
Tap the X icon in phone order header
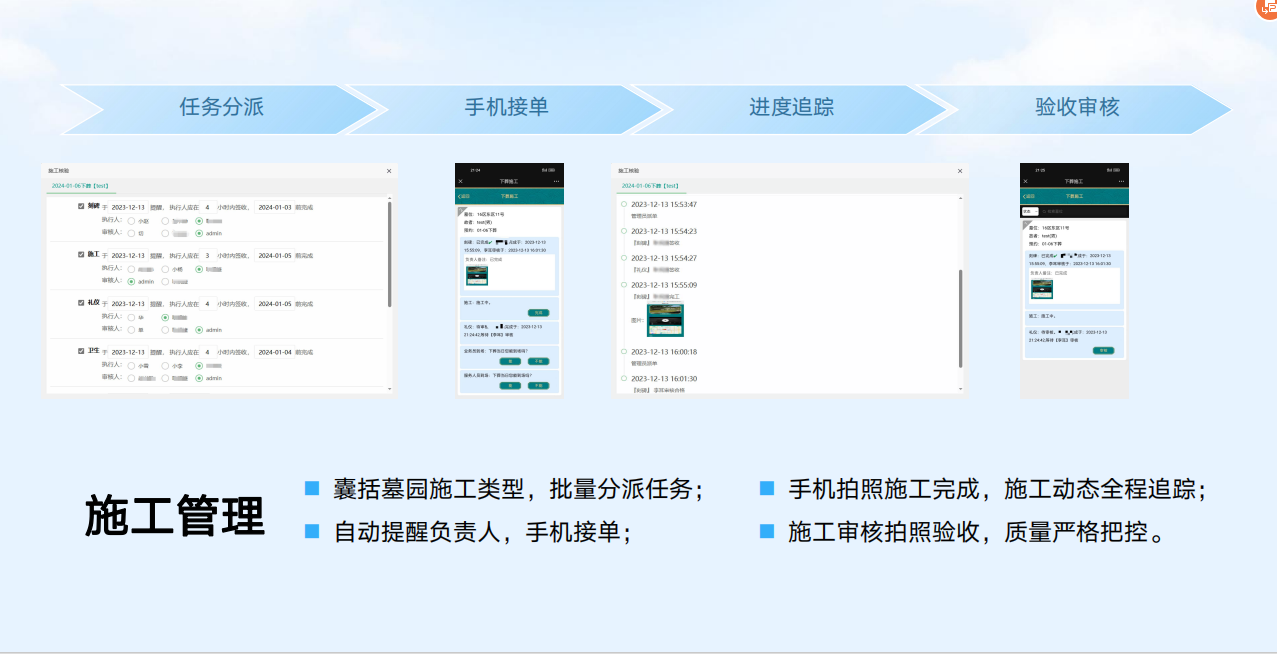coord(461,181)
